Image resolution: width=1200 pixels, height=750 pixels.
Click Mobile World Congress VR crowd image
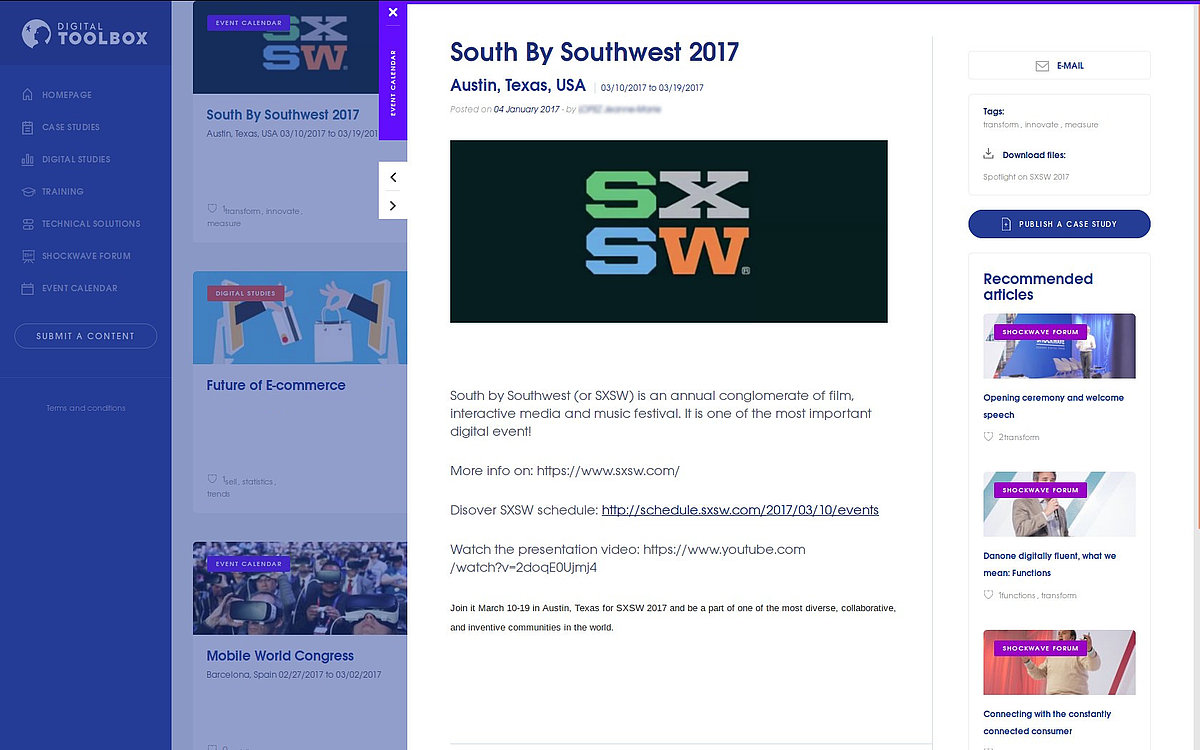[300, 588]
